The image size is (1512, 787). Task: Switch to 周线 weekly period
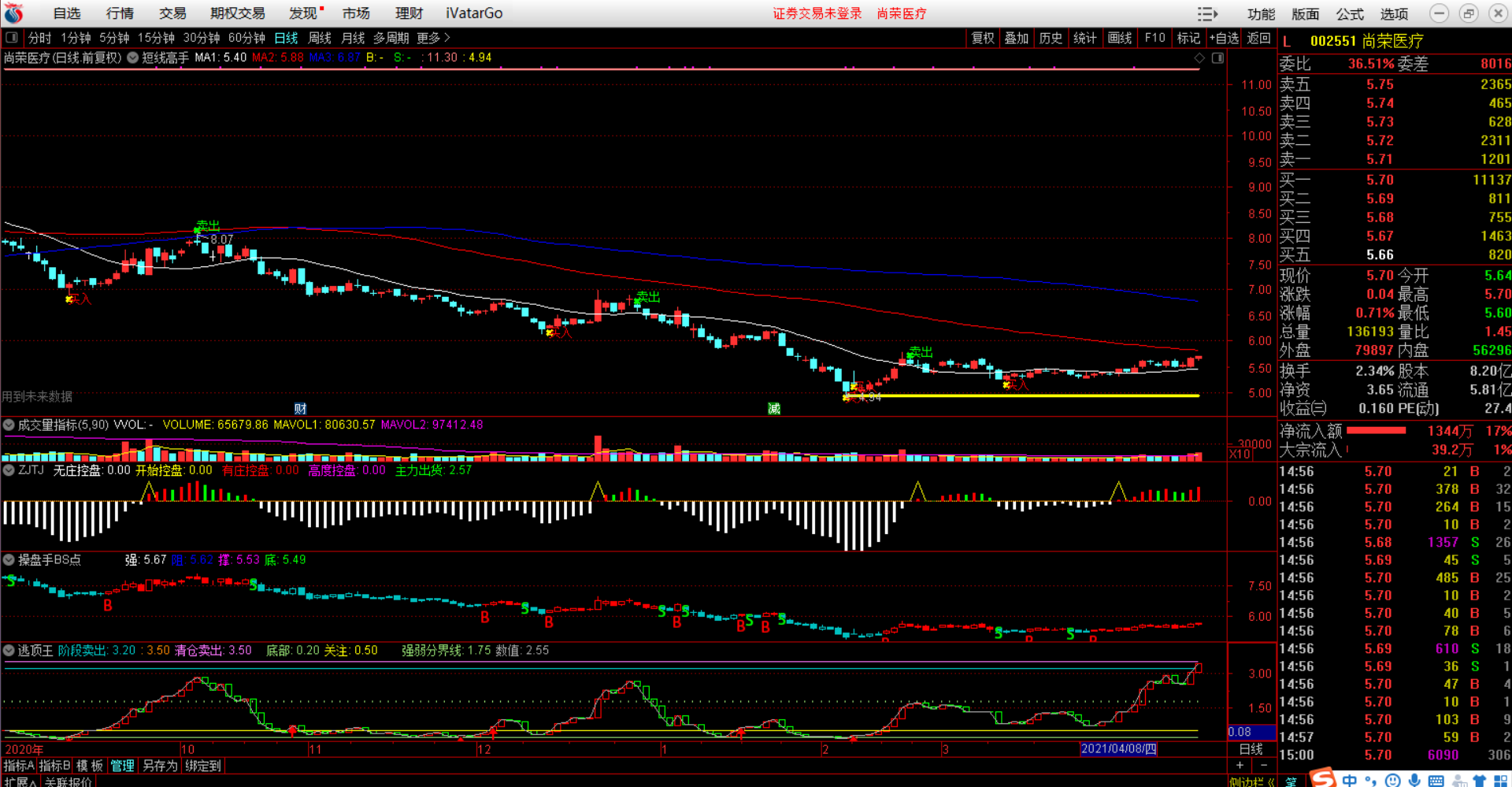pos(320,38)
